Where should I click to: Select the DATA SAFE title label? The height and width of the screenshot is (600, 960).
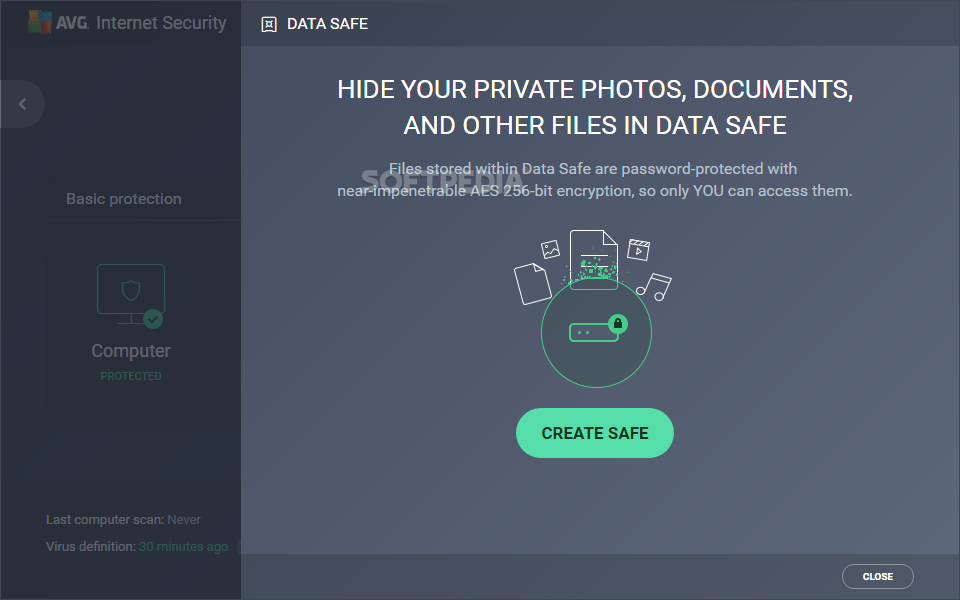pyautogui.click(x=328, y=24)
